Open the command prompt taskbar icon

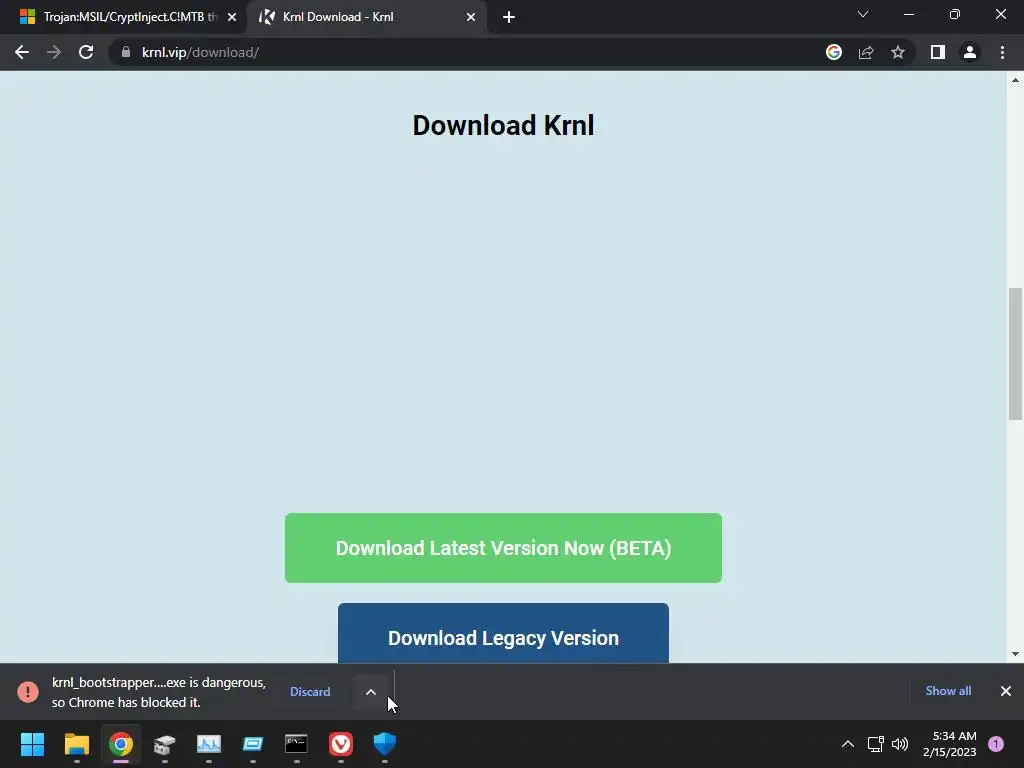click(x=296, y=744)
